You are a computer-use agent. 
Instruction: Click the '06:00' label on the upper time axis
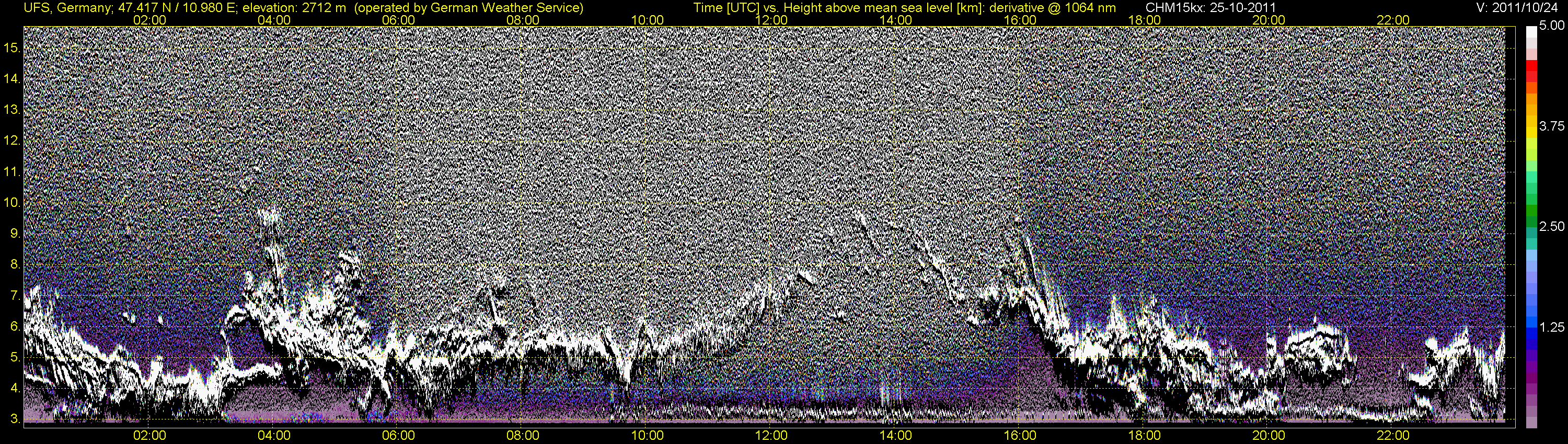398,20
